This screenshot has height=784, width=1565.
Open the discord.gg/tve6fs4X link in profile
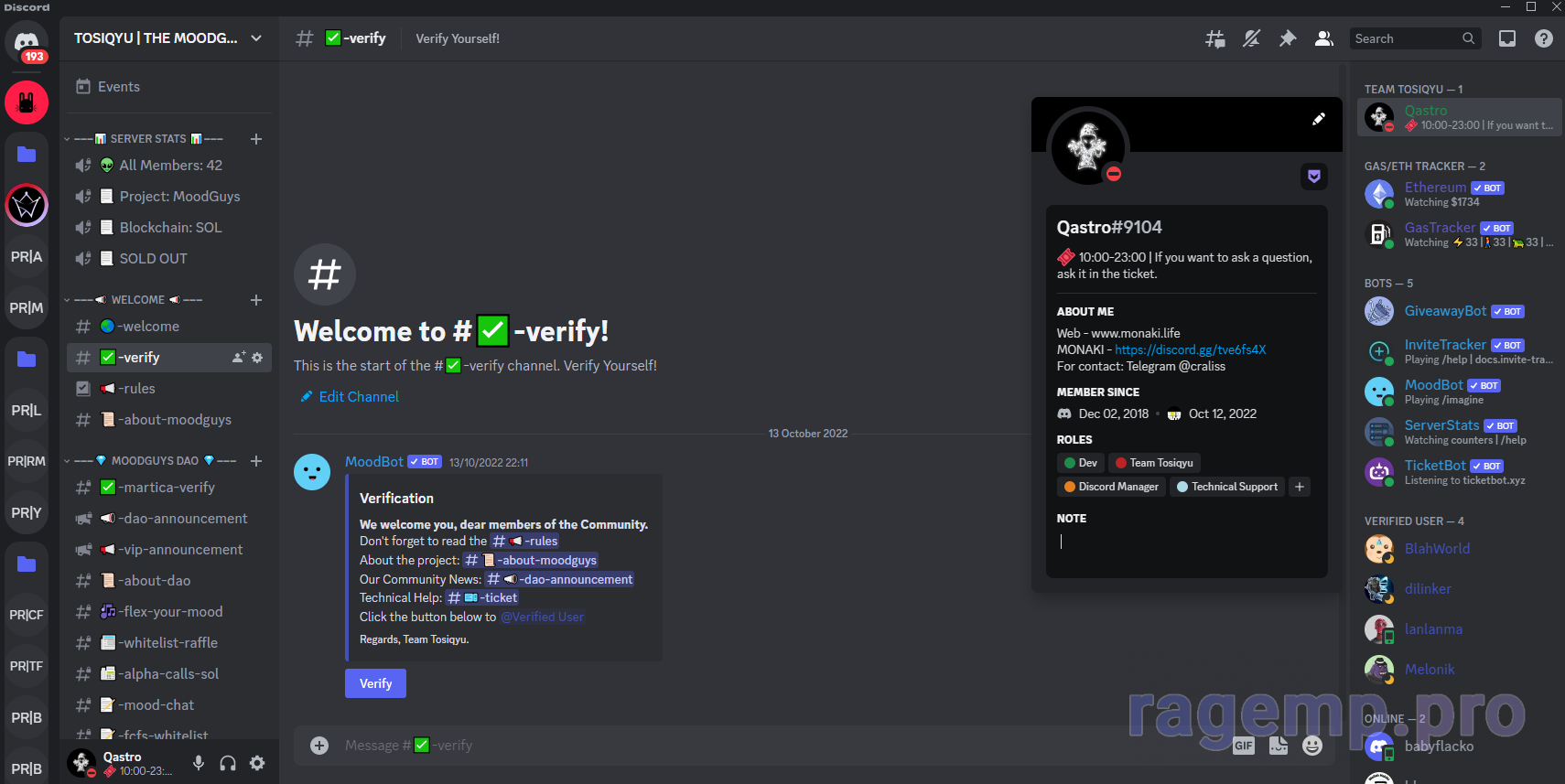click(x=1191, y=349)
